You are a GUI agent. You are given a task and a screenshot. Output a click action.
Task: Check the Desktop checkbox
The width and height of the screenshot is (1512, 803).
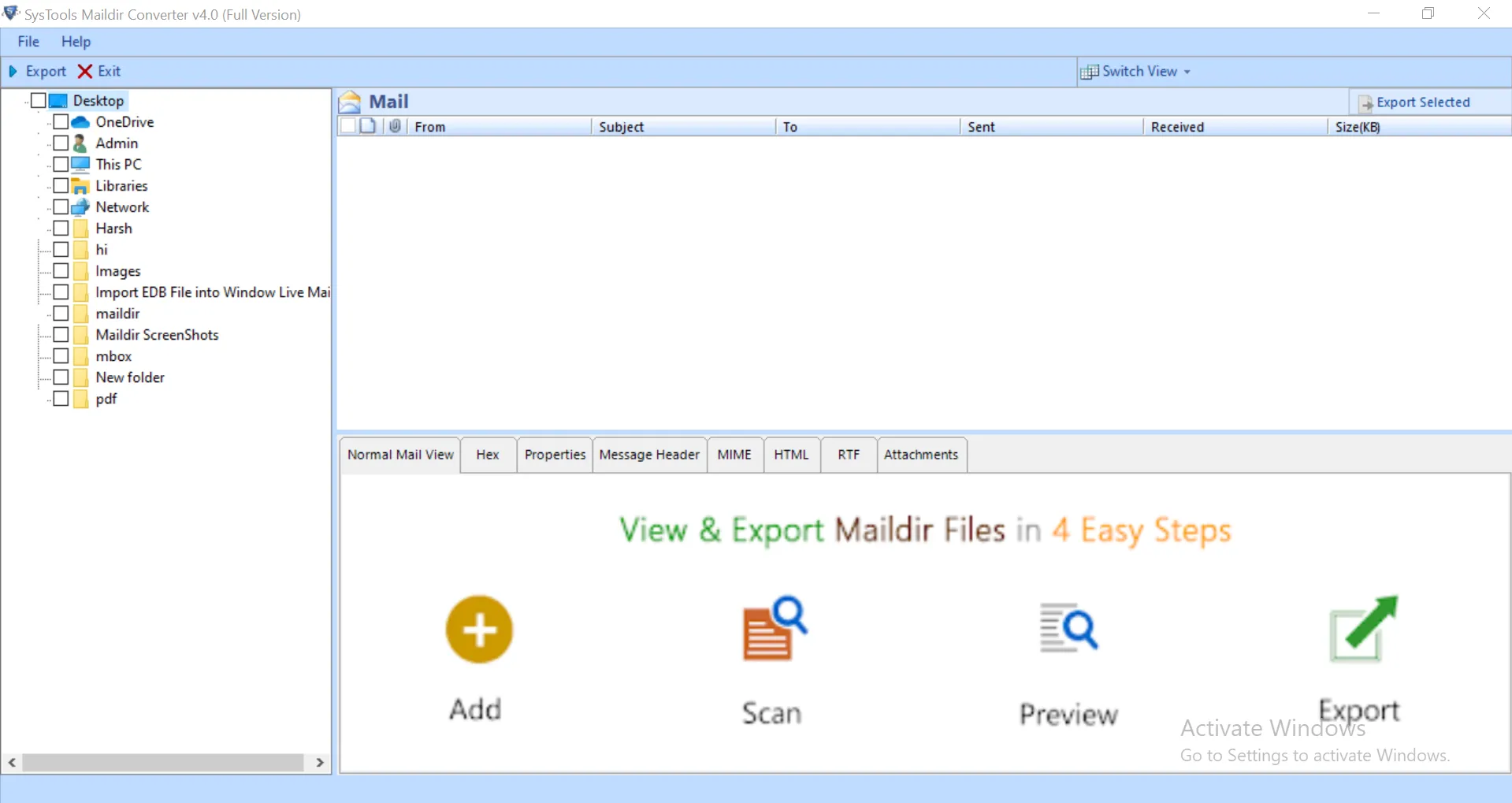tap(38, 100)
